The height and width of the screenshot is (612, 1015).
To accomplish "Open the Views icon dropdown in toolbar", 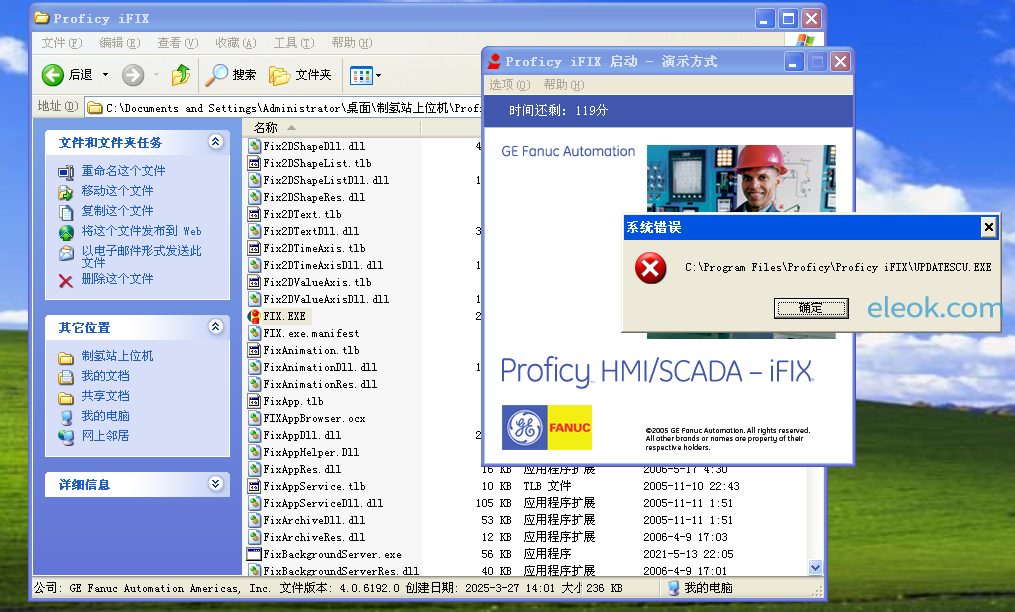I will click(x=365, y=76).
